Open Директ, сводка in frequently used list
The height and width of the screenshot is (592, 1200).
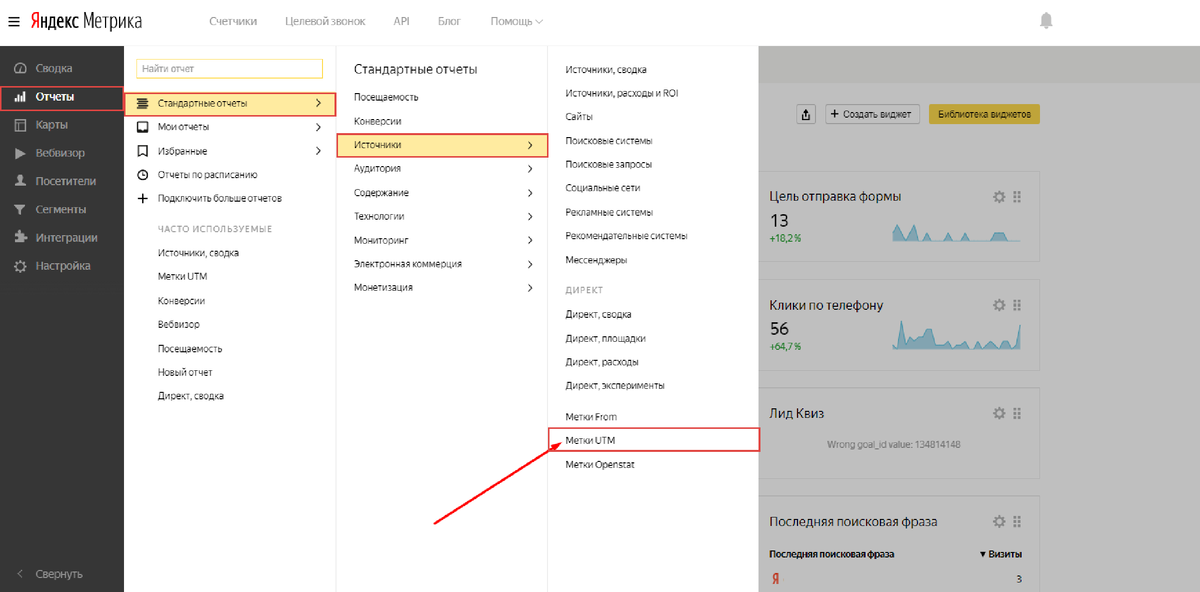190,396
